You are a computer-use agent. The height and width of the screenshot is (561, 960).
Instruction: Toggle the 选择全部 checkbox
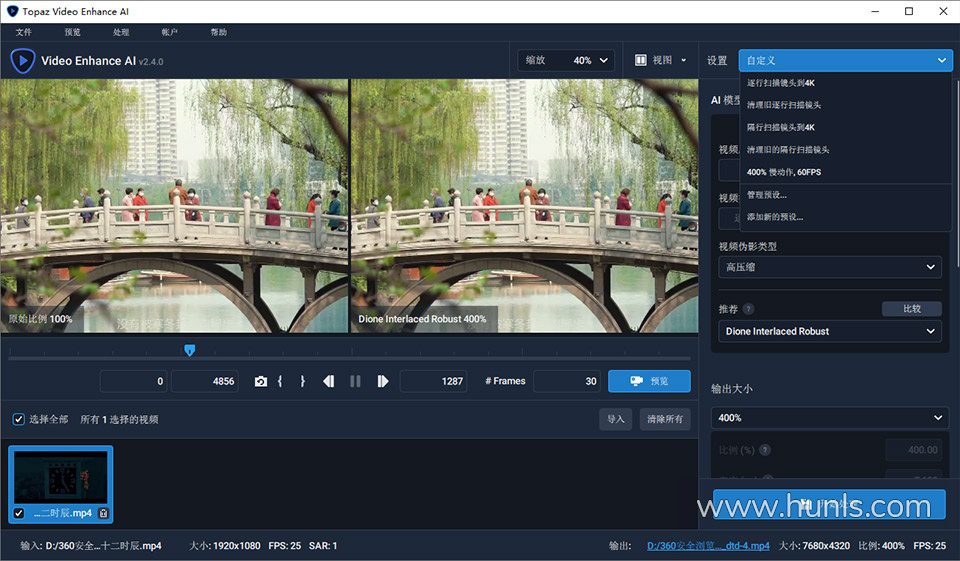click(x=18, y=419)
